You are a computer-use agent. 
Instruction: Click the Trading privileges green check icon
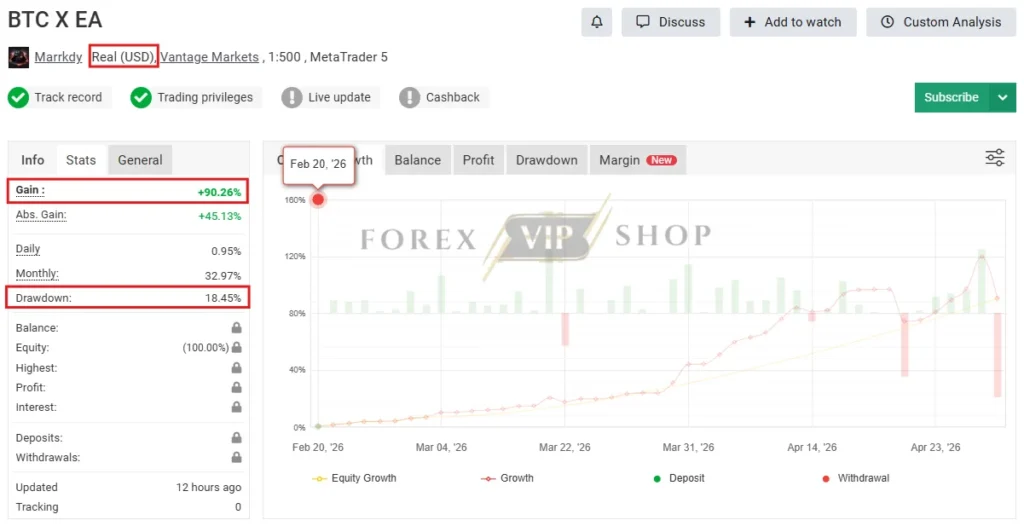pos(141,97)
